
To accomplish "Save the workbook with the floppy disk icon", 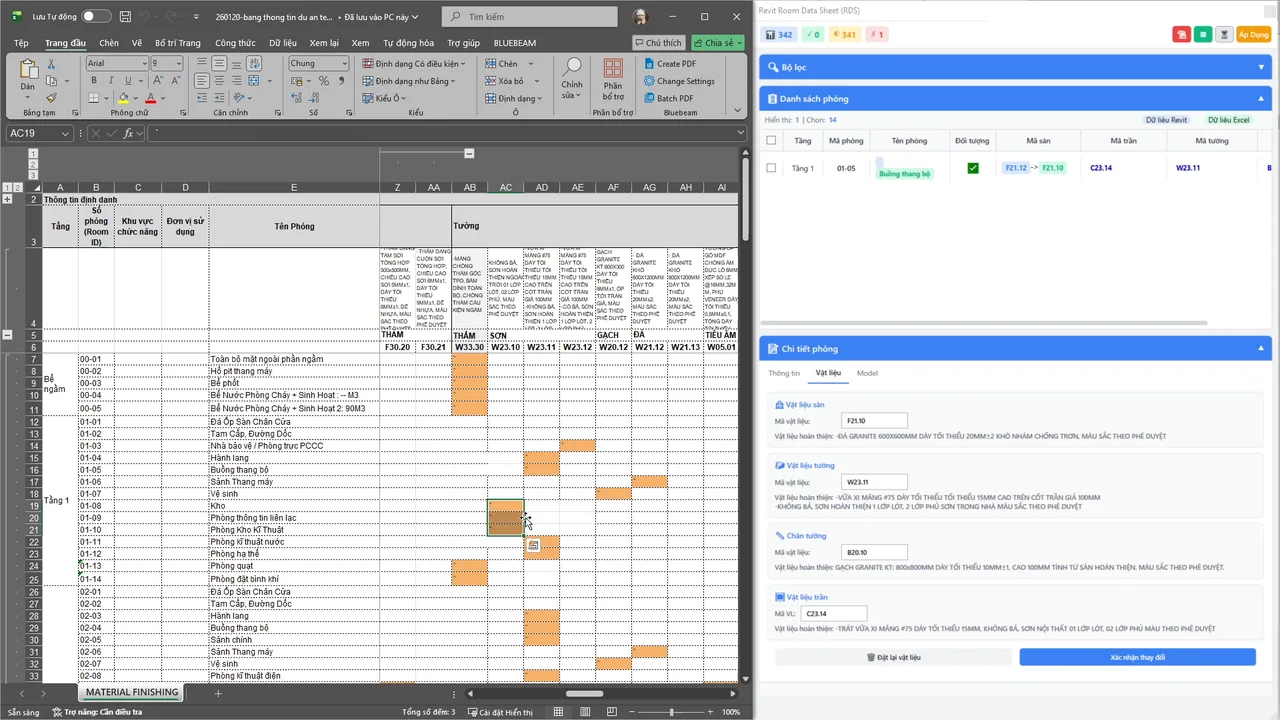I will pos(124,17).
